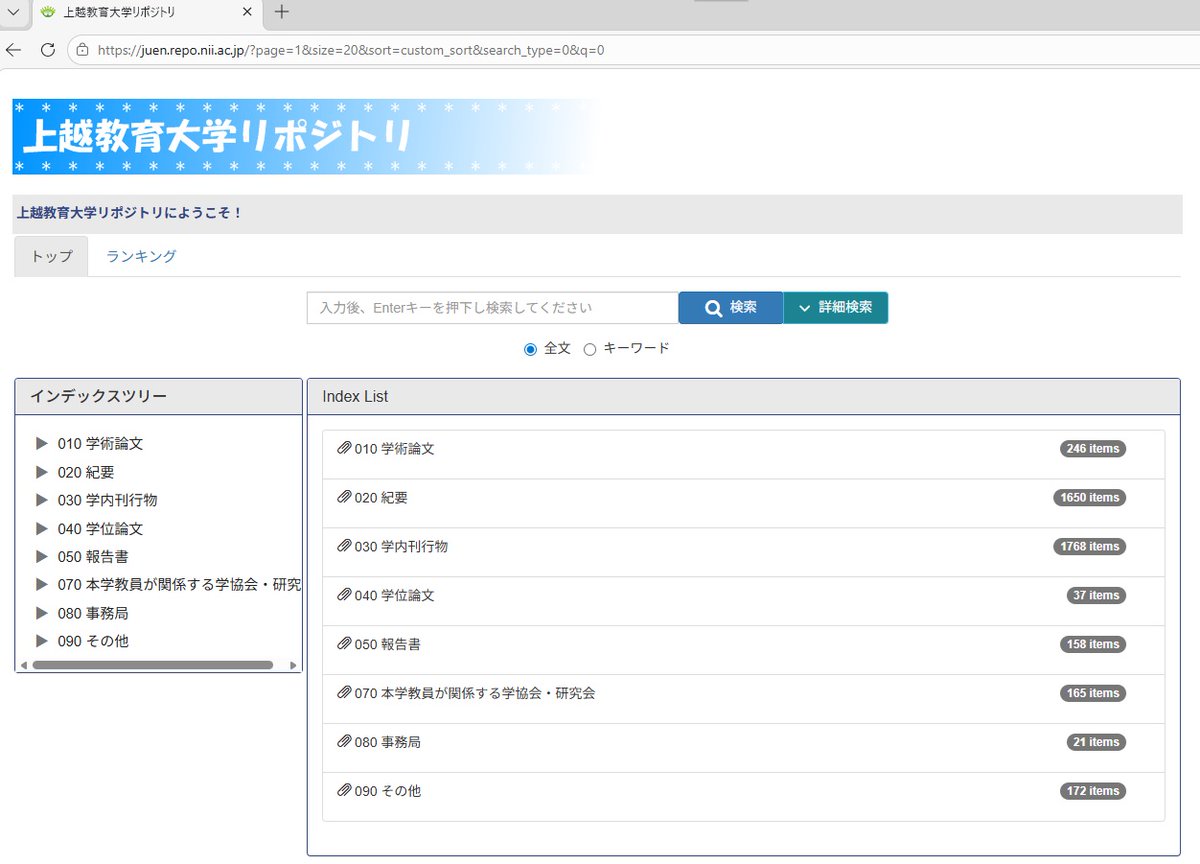The image size is (1200, 864).
Task: Open the tab search chevron in the tab strip
Action: coord(14,12)
